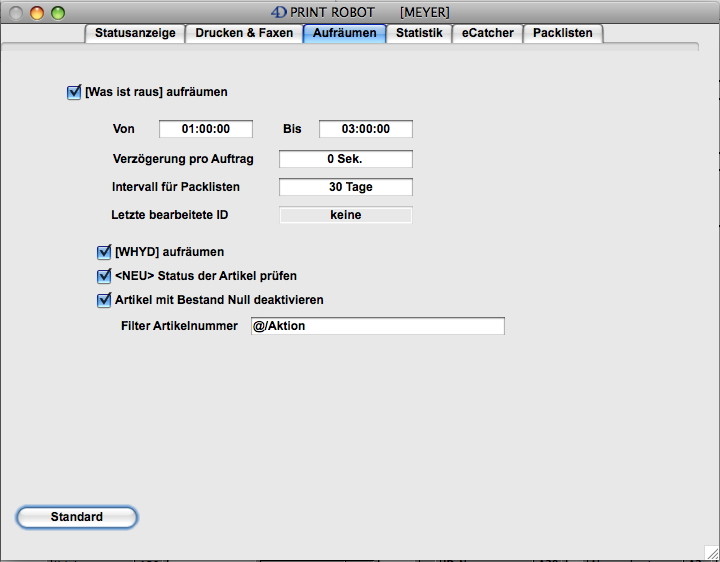Go to the Statistik tab
The width and height of the screenshot is (720, 562).
419,33
